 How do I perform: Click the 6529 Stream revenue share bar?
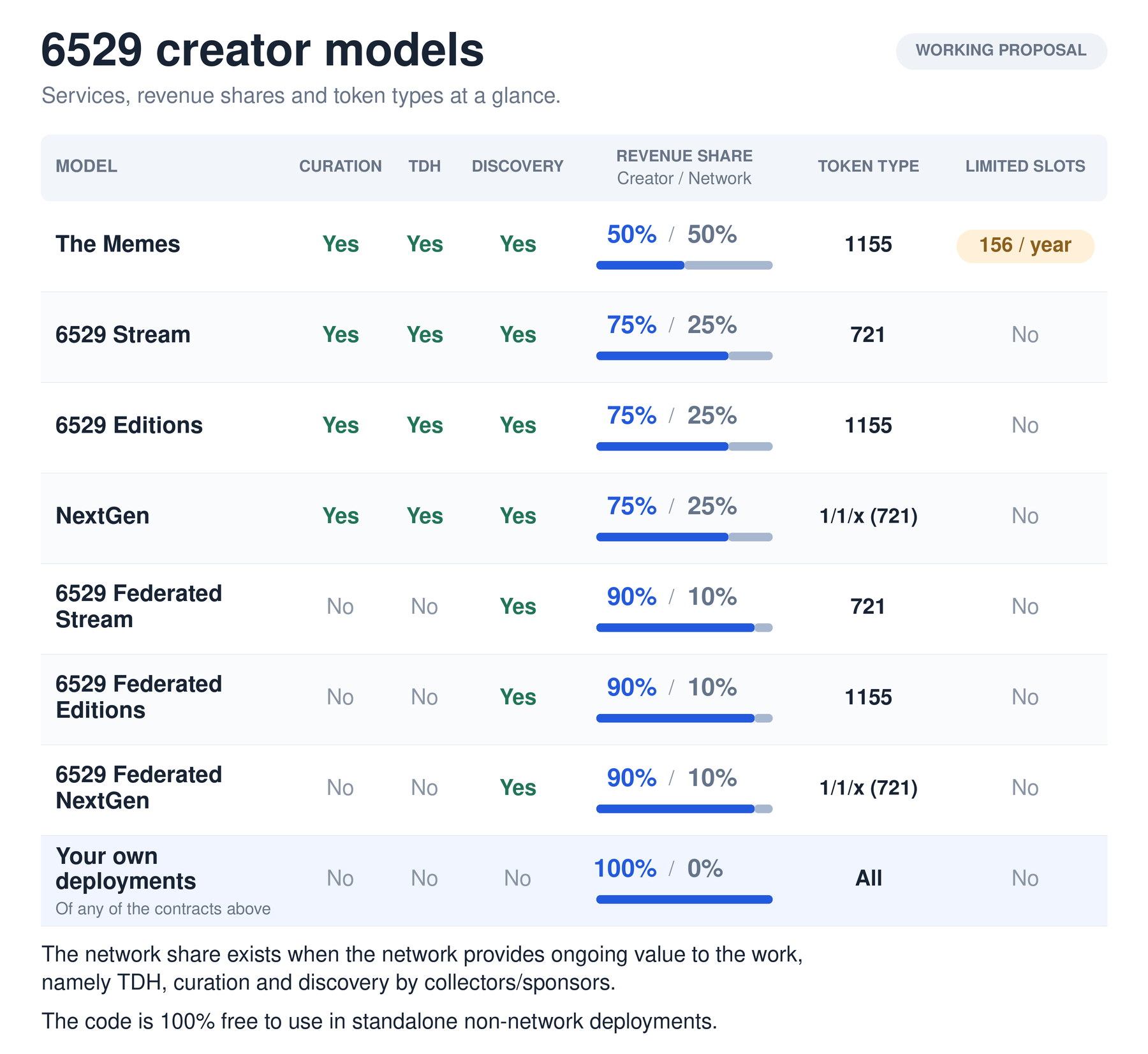tap(684, 356)
